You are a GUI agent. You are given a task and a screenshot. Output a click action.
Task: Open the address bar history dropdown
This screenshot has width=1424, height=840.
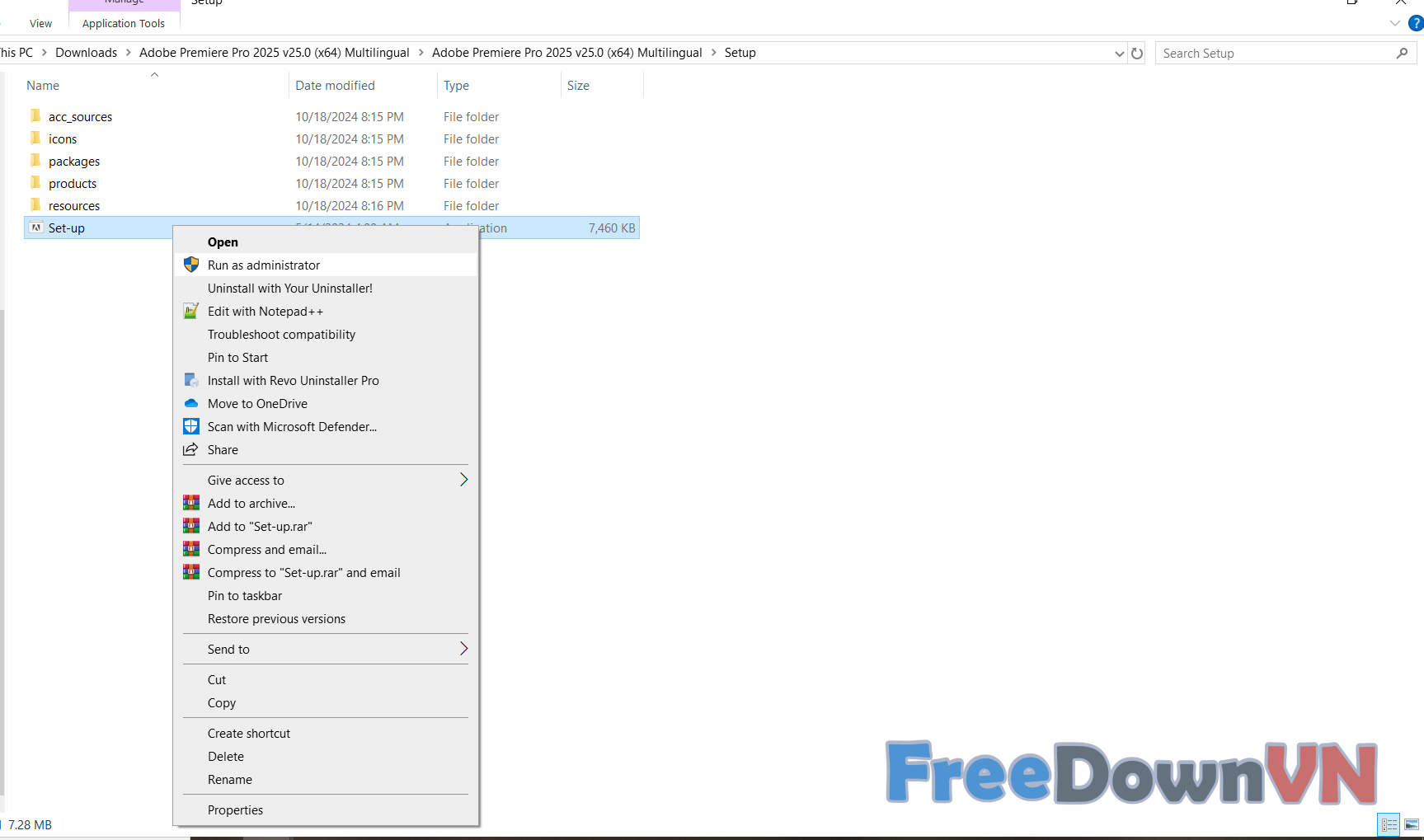click(x=1119, y=54)
